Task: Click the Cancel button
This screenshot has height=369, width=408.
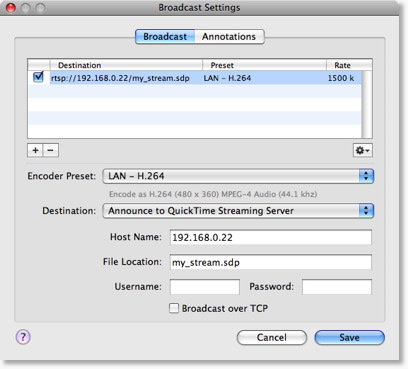Action: 272,337
